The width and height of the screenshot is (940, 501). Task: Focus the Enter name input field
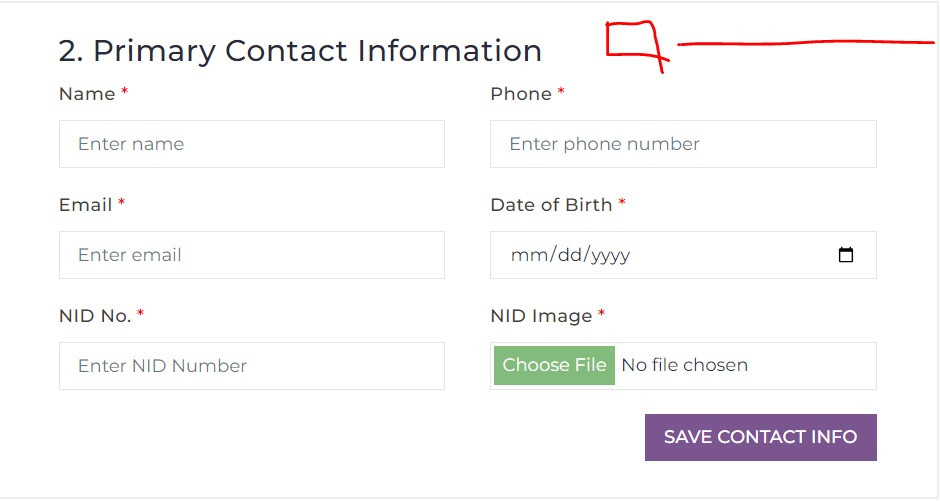[251, 144]
